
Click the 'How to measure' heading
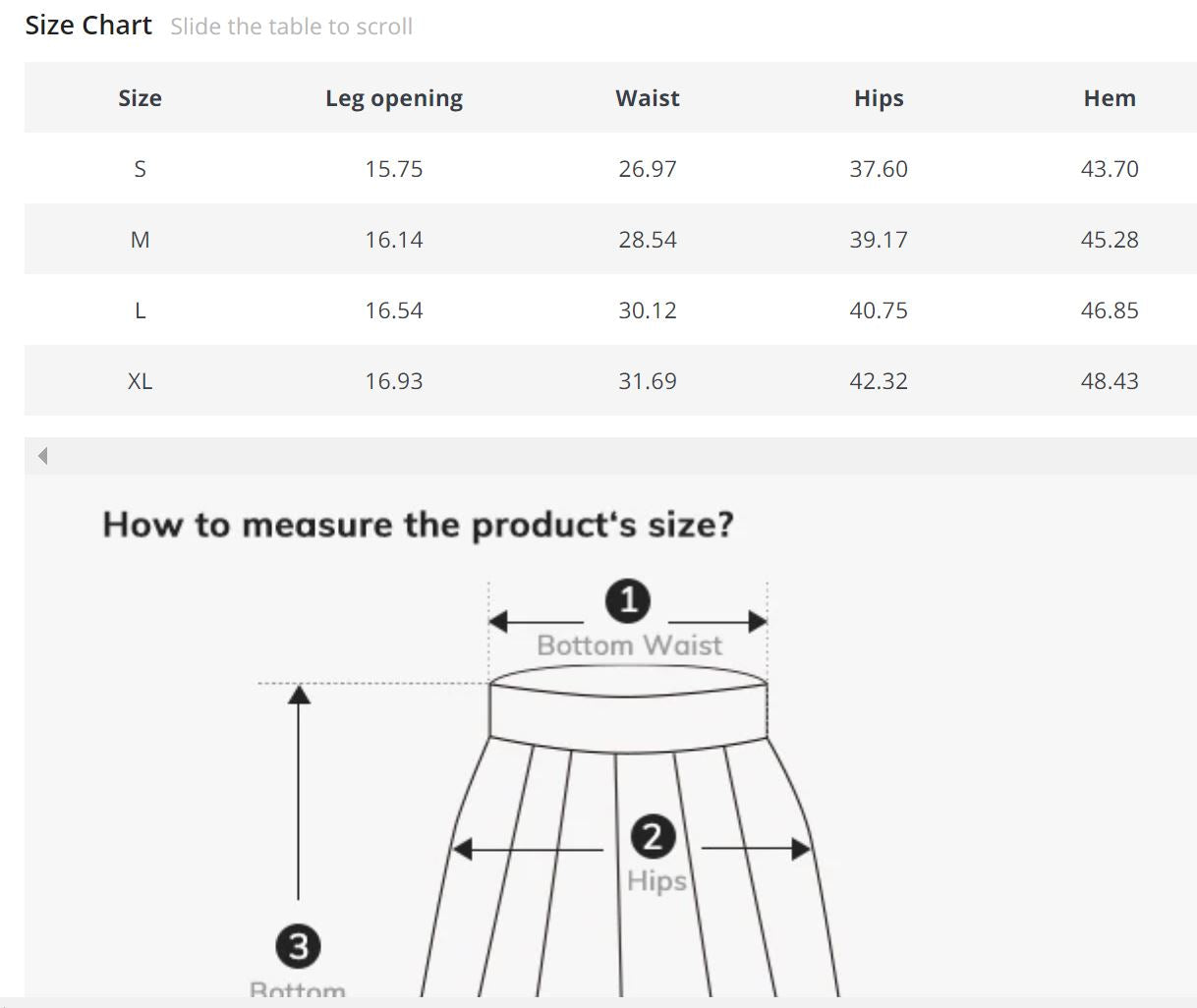point(418,525)
